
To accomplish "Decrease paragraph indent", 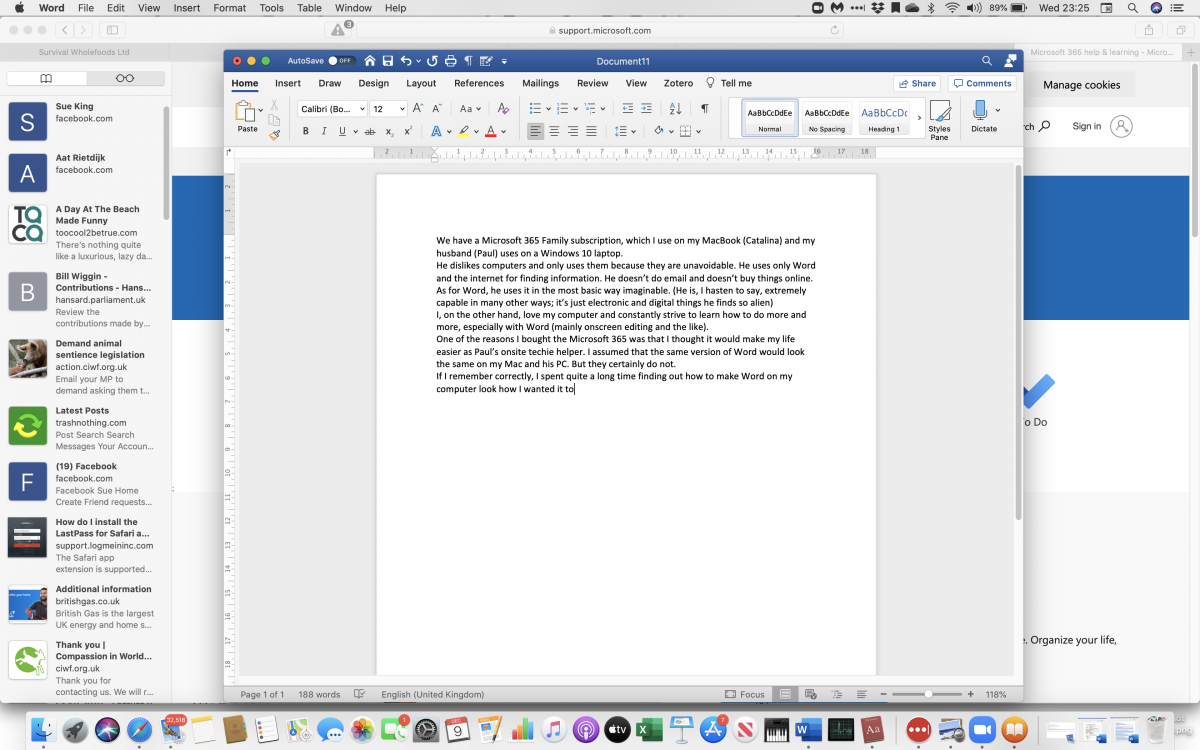I will 627,108.
